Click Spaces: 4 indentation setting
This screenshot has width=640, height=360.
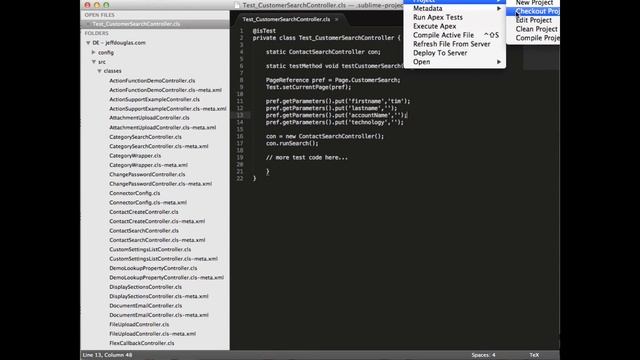click(x=483, y=355)
